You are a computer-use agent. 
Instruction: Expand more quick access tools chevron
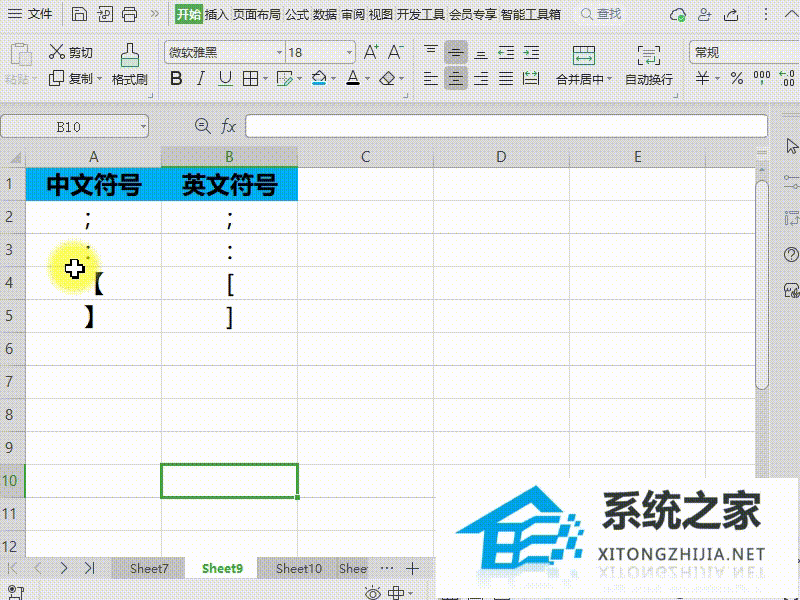[155, 14]
